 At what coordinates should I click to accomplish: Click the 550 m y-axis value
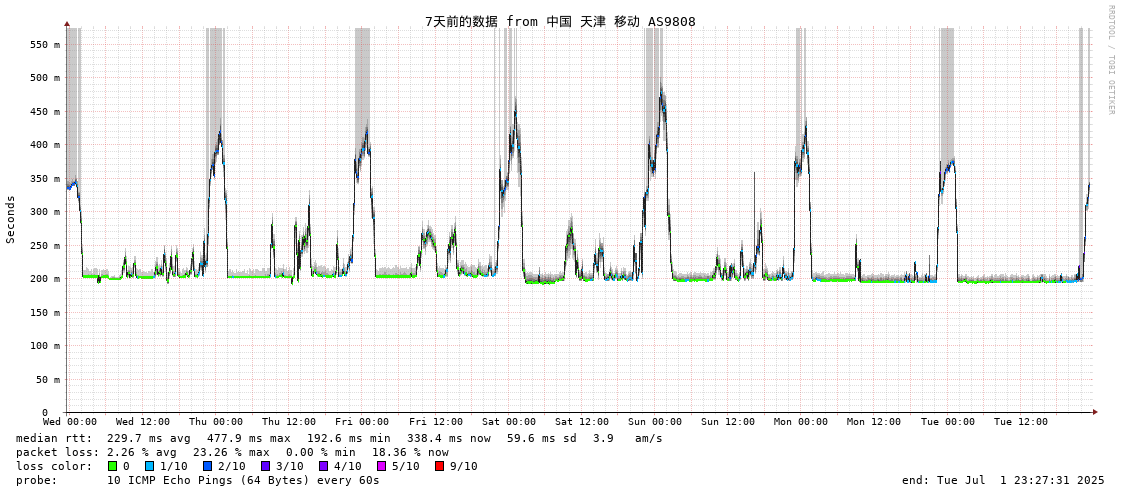click(x=46, y=44)
